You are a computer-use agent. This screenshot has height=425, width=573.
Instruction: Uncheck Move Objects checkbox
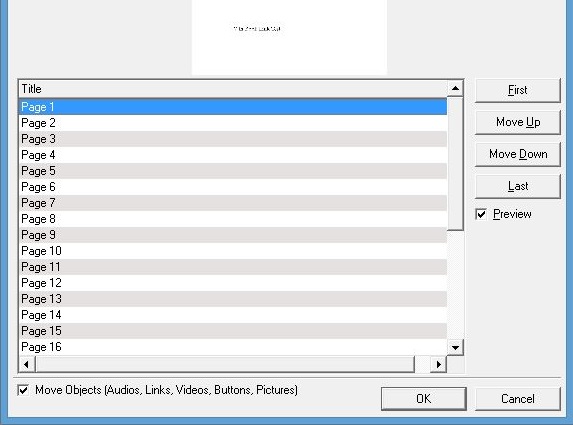23,390
